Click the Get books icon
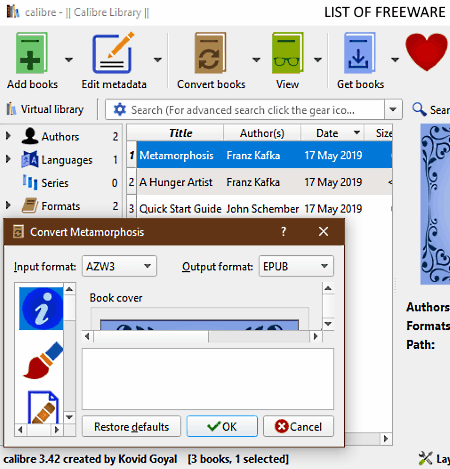 coord(360,53)
